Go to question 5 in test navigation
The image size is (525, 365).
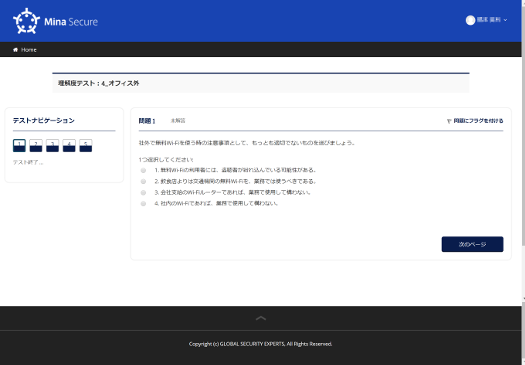point(86,146)
